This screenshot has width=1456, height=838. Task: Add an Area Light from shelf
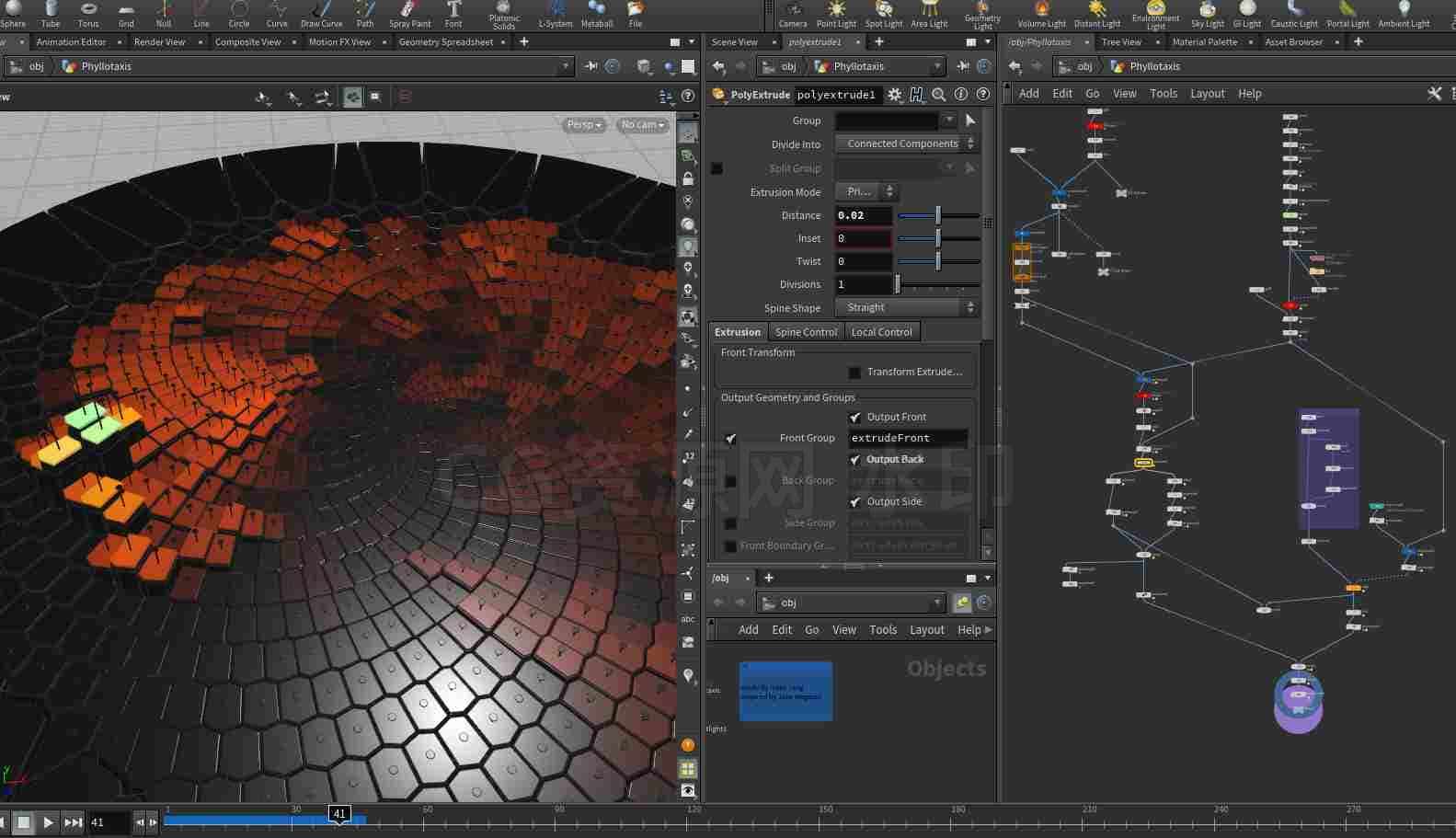(x=929, y=14)
